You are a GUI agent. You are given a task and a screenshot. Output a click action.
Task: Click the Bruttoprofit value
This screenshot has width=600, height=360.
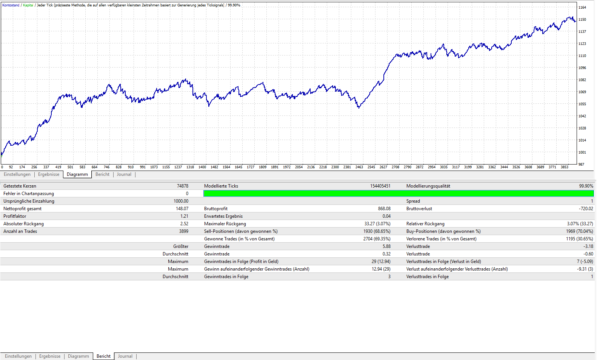click(x=385, y=209)
